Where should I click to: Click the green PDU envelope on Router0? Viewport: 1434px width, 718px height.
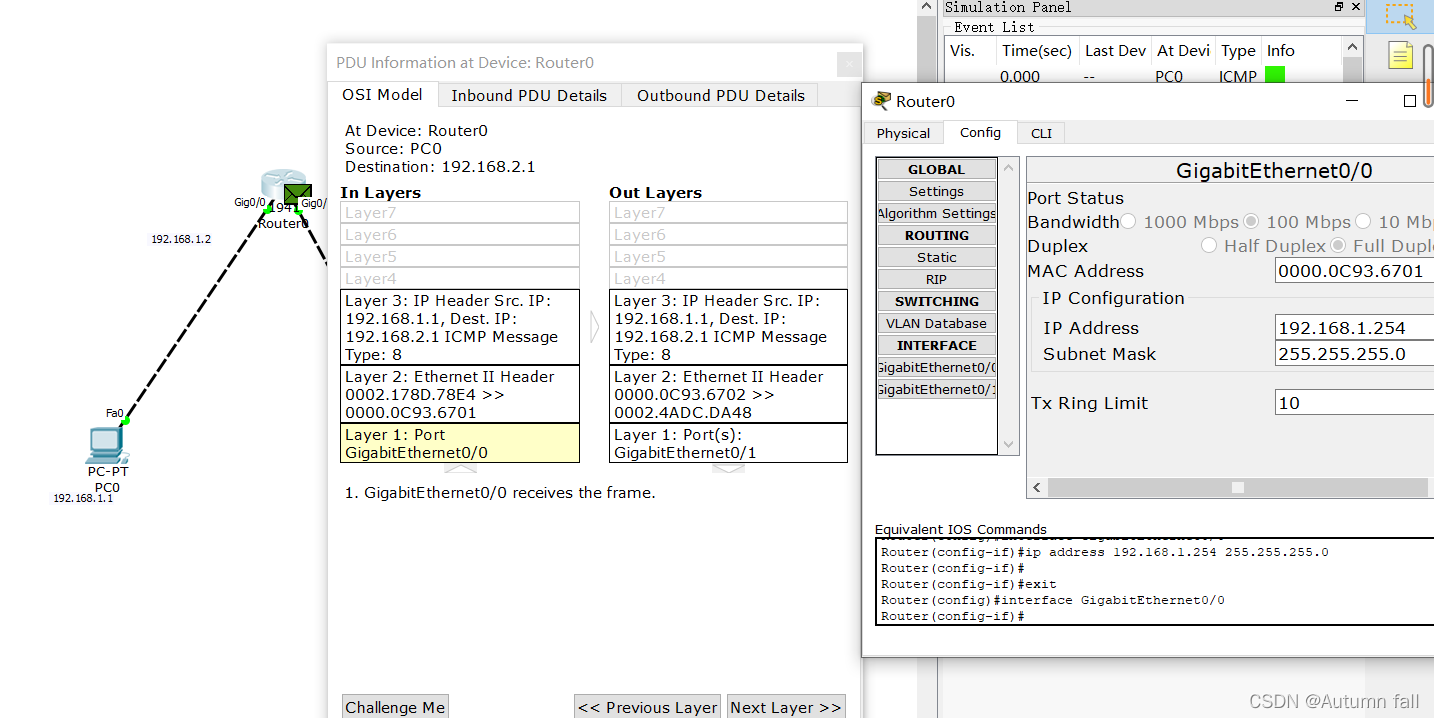pos(297,194)
